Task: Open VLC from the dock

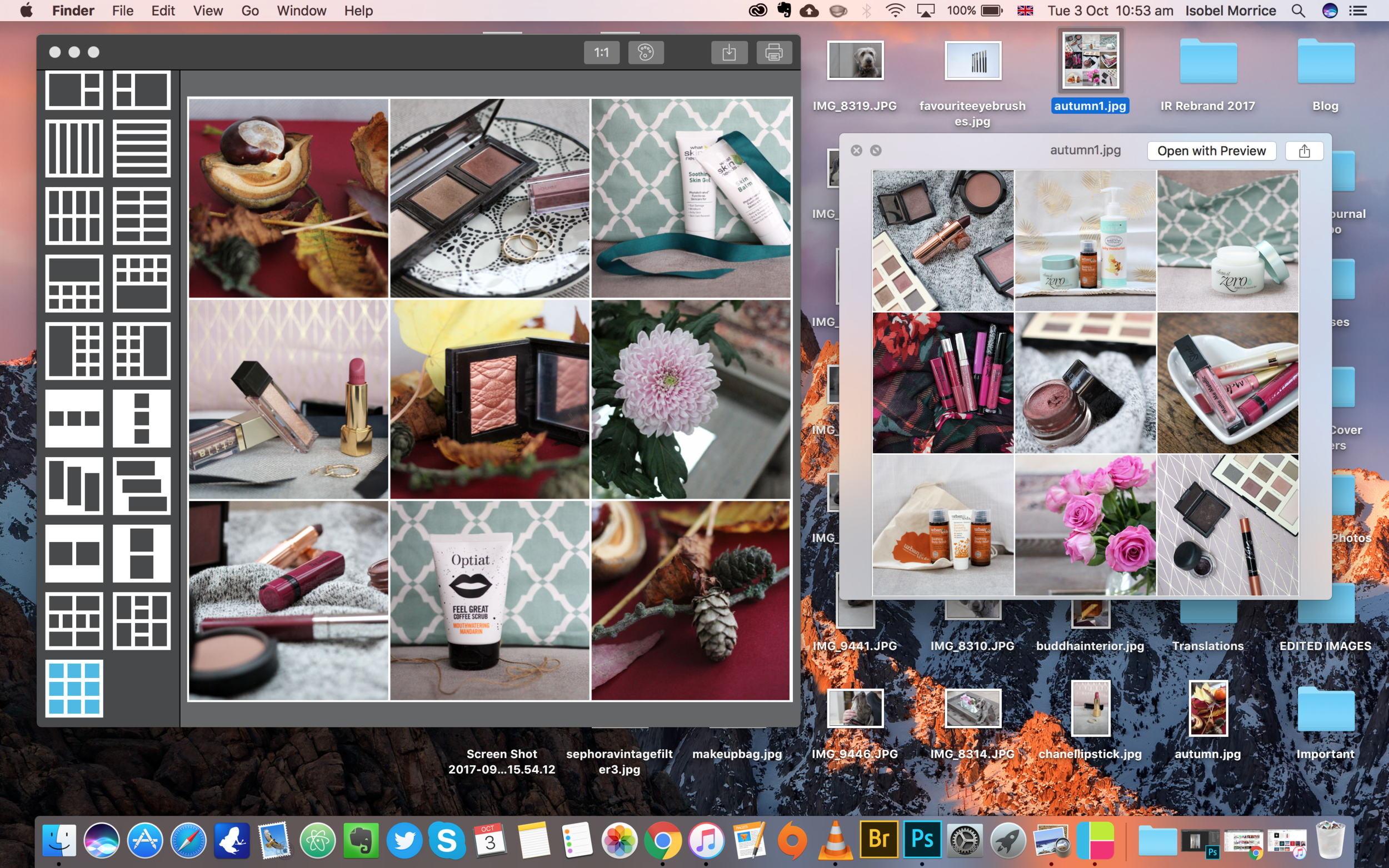Action: (x=836, y=840)
